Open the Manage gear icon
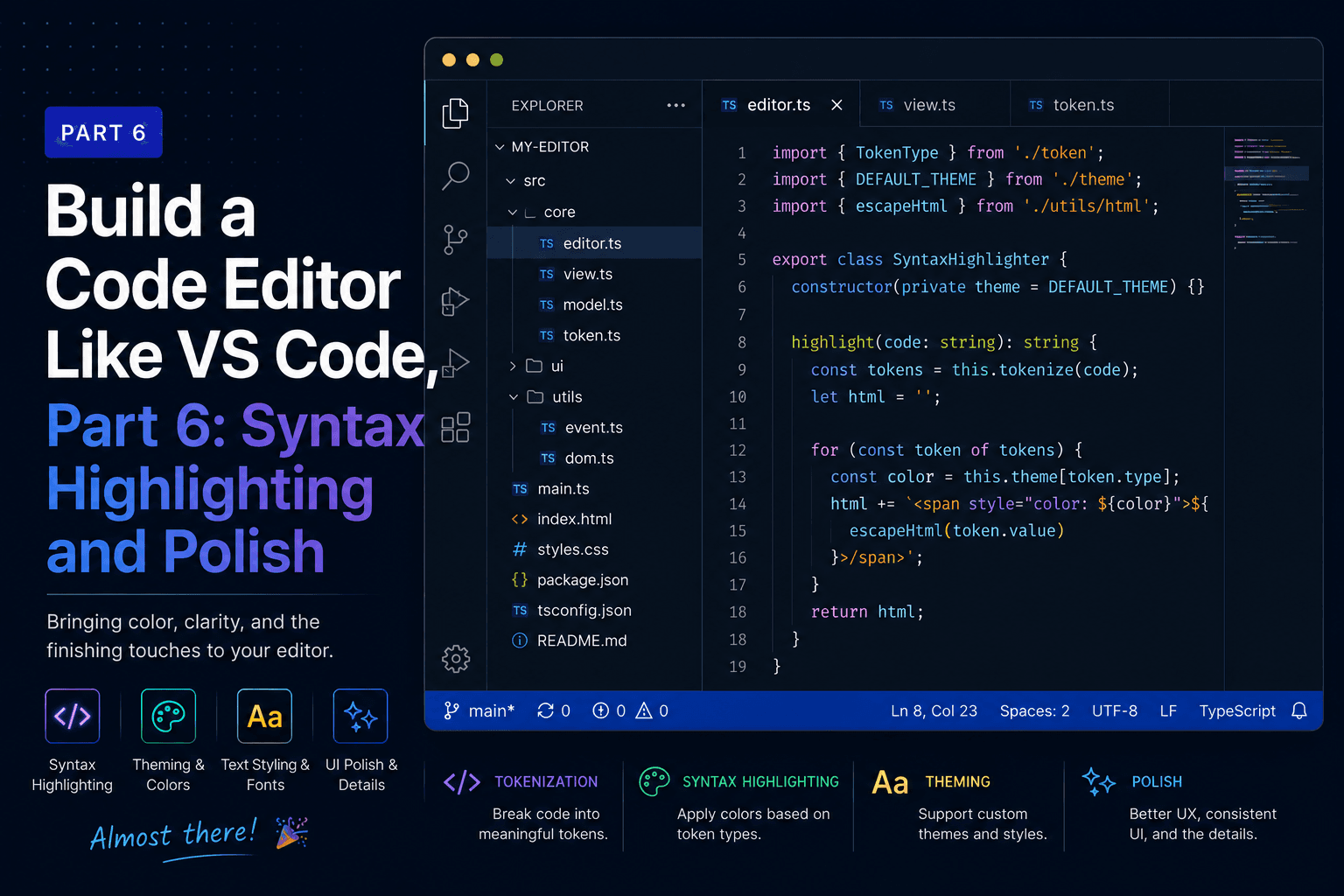The width and height of the screenshot is (1344, 896). pos(456,658)
